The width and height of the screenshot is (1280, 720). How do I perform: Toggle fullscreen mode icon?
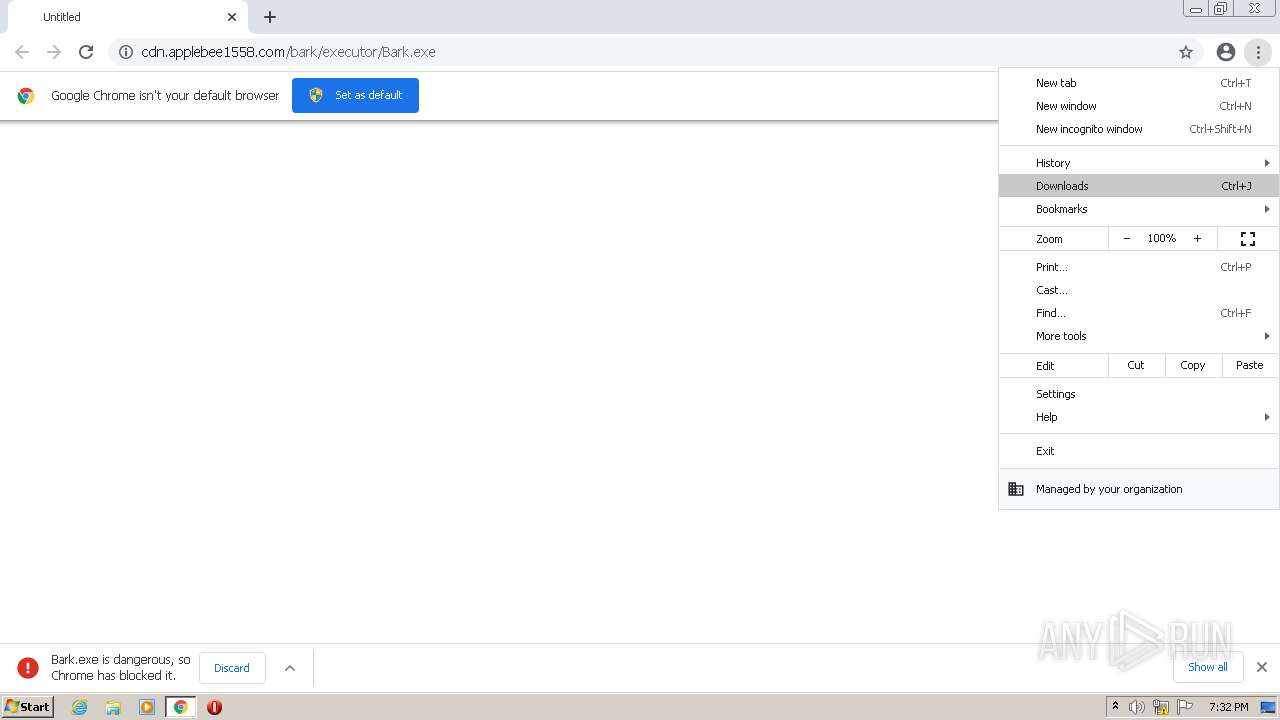pos(1248,239)
